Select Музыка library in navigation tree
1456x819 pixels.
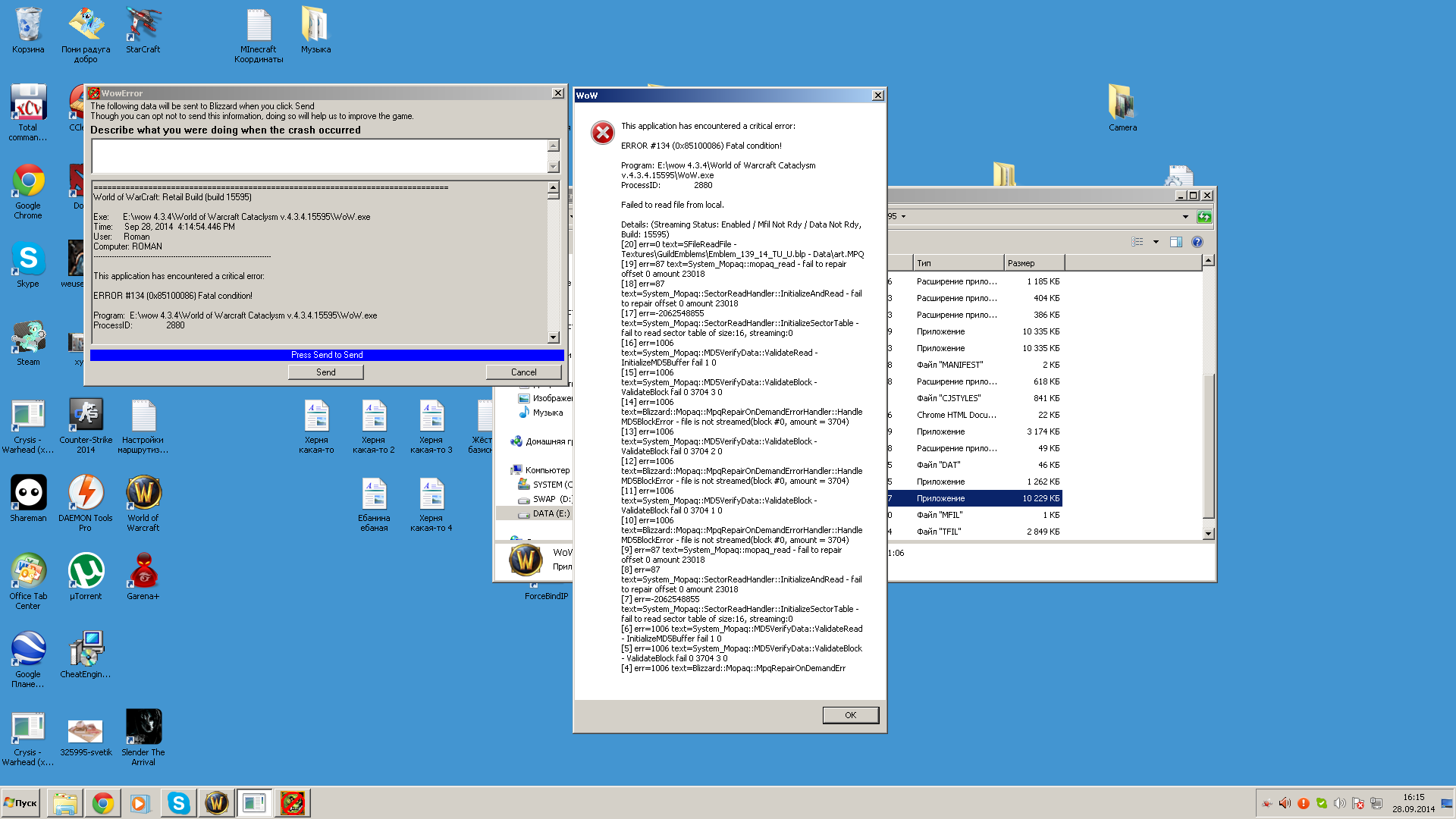pos(541,413)
